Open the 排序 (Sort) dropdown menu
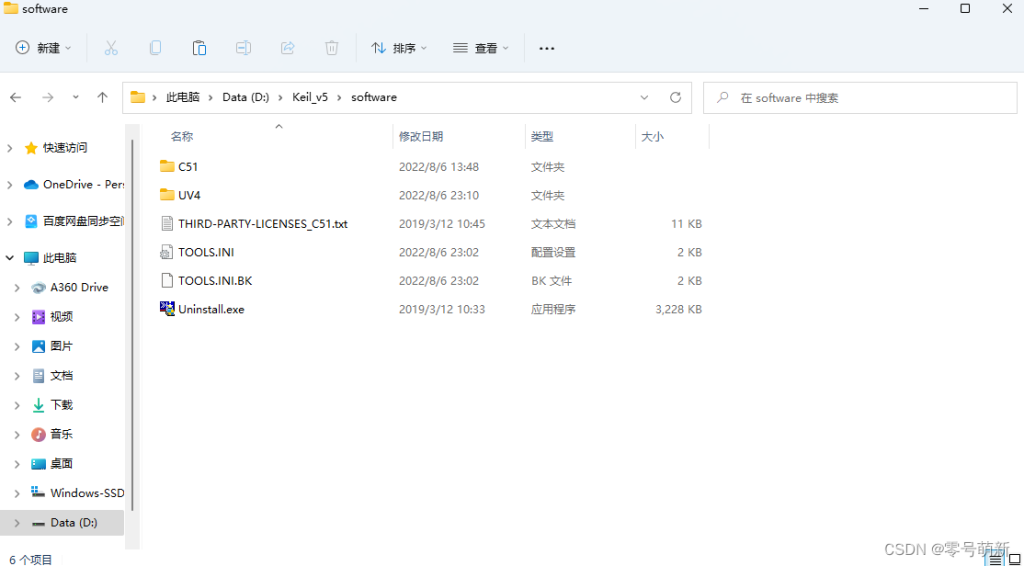The width and height of the screenshot is (1024, 566). coord(398,48)
